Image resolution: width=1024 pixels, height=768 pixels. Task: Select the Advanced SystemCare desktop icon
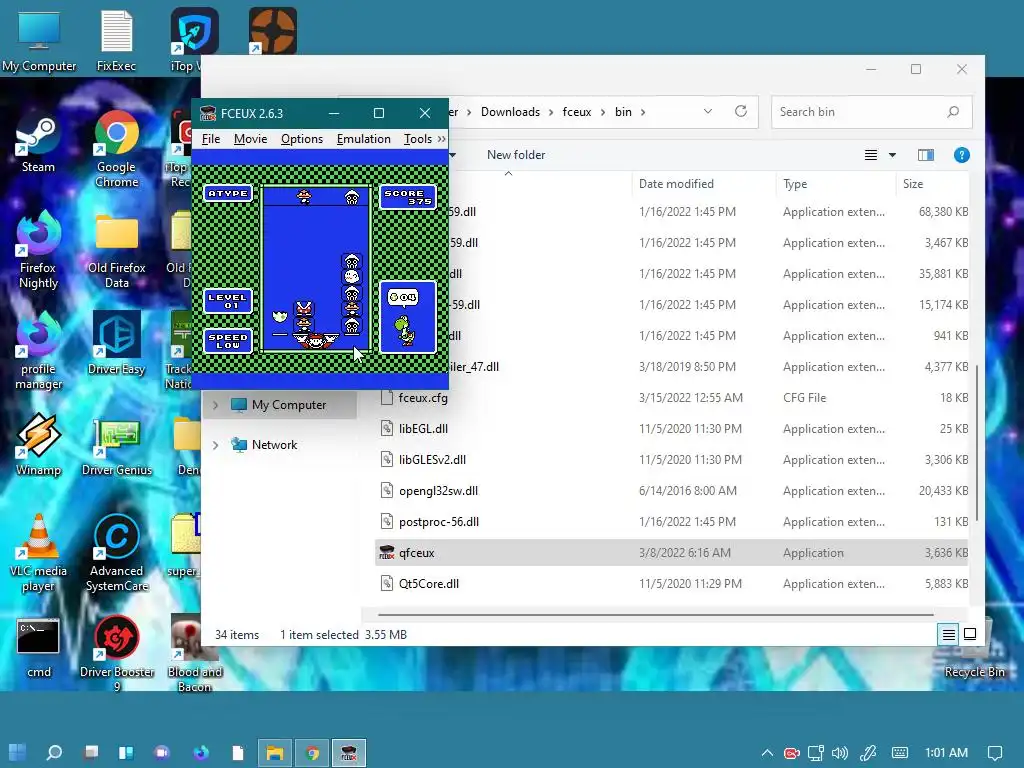click(x=116, y=554)
